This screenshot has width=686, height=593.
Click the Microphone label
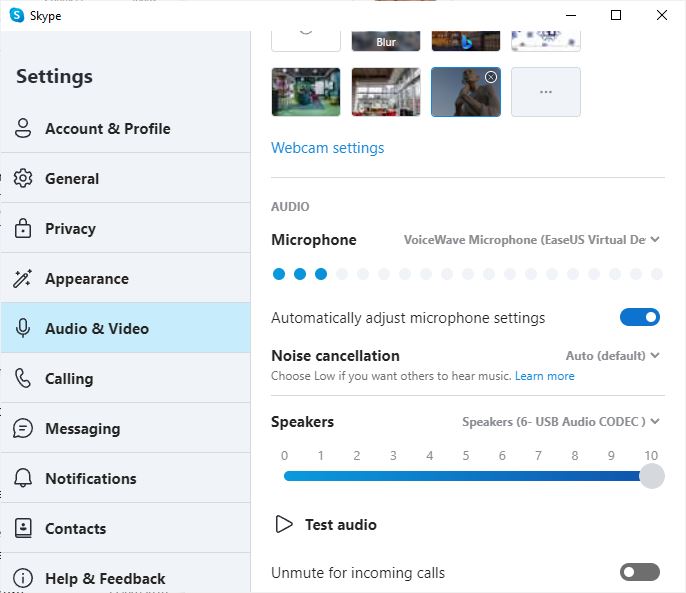(314, 240)
